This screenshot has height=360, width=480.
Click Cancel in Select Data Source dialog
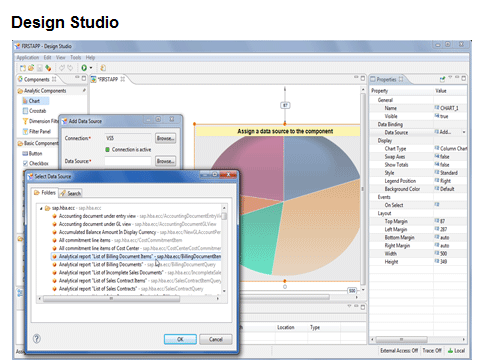pyautogui.click(x=216, y=339)
